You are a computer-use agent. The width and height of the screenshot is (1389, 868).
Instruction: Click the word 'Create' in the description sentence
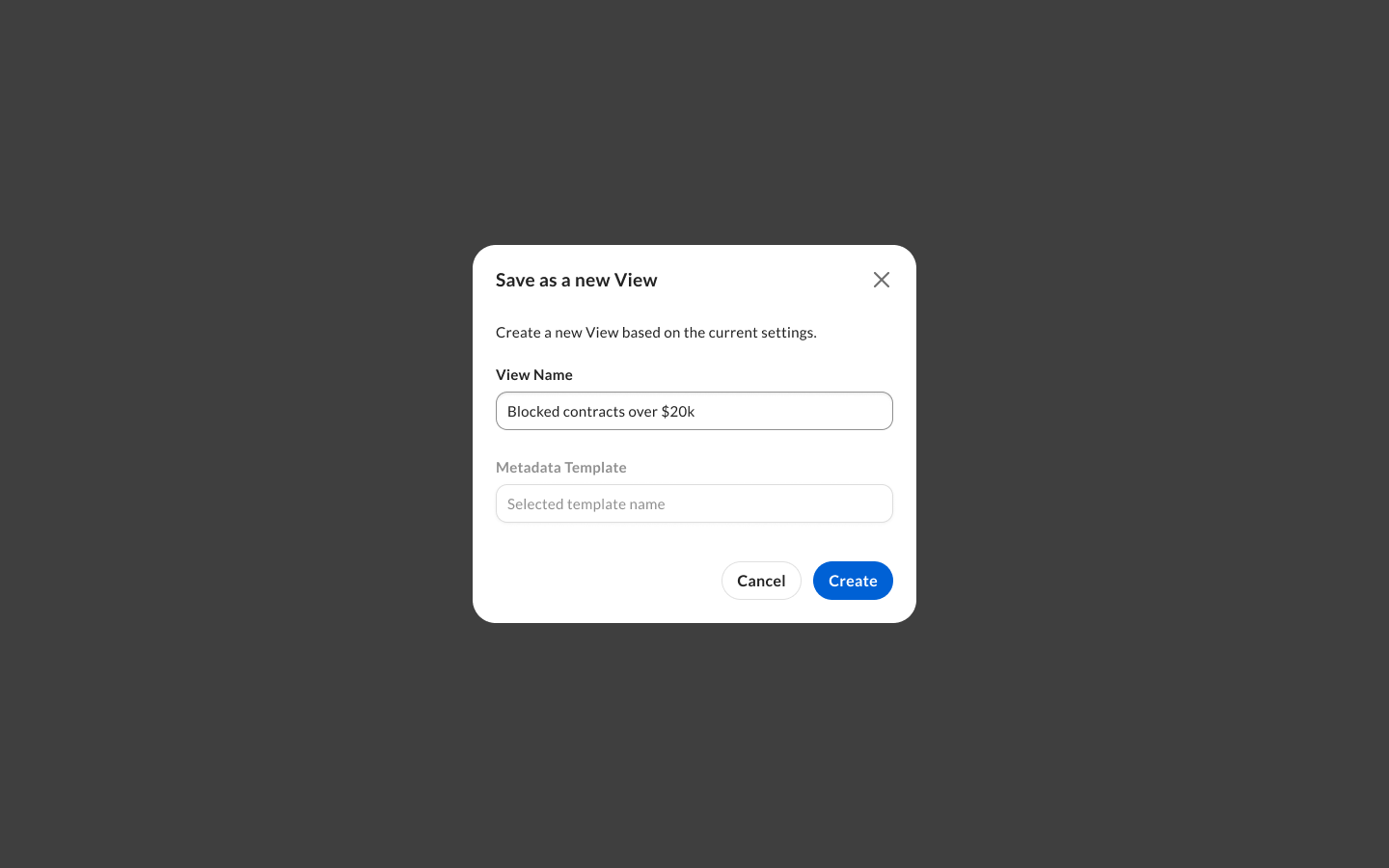(x=518, y=332)
